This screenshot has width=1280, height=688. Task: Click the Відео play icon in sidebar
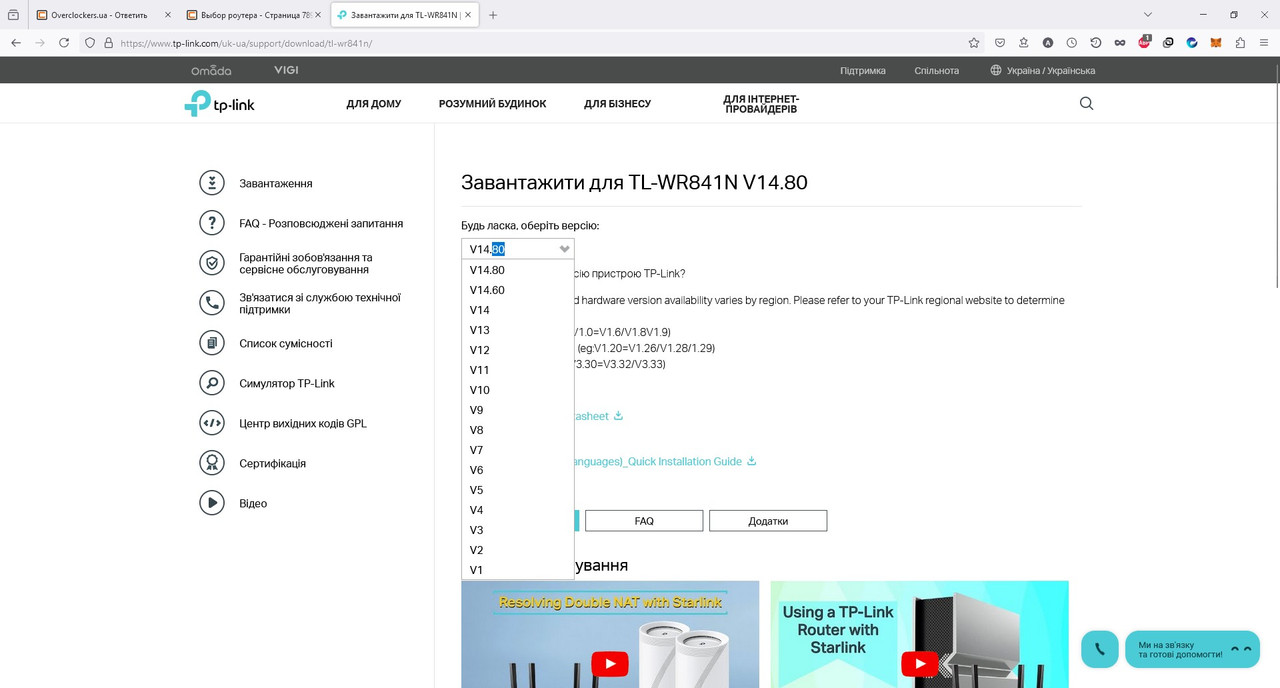coord(212,503)
